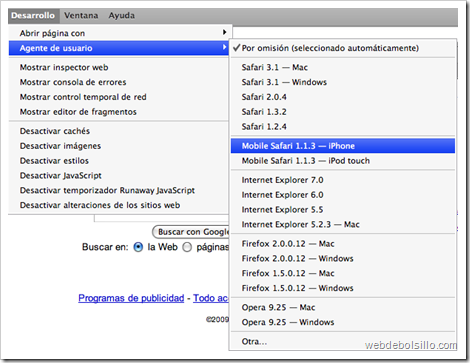
Task: Select Safari 2.0.4 user agent
Action: point(343,97)
